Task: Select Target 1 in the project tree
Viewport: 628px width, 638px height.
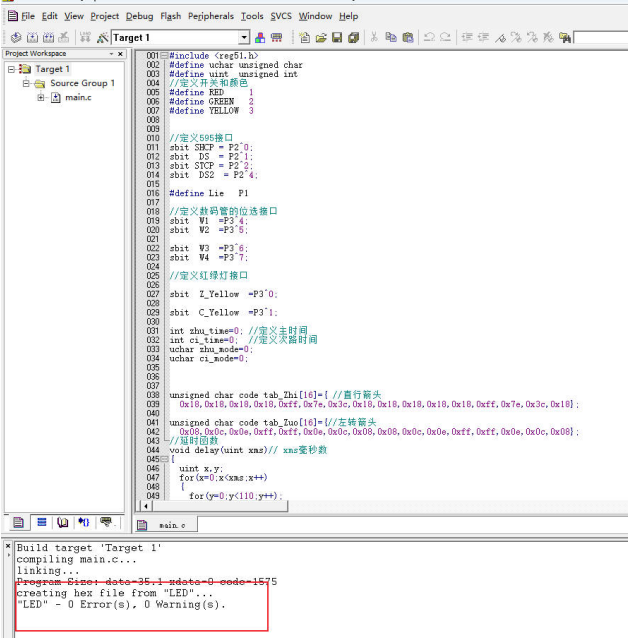Action: click(x=53, y=69)
